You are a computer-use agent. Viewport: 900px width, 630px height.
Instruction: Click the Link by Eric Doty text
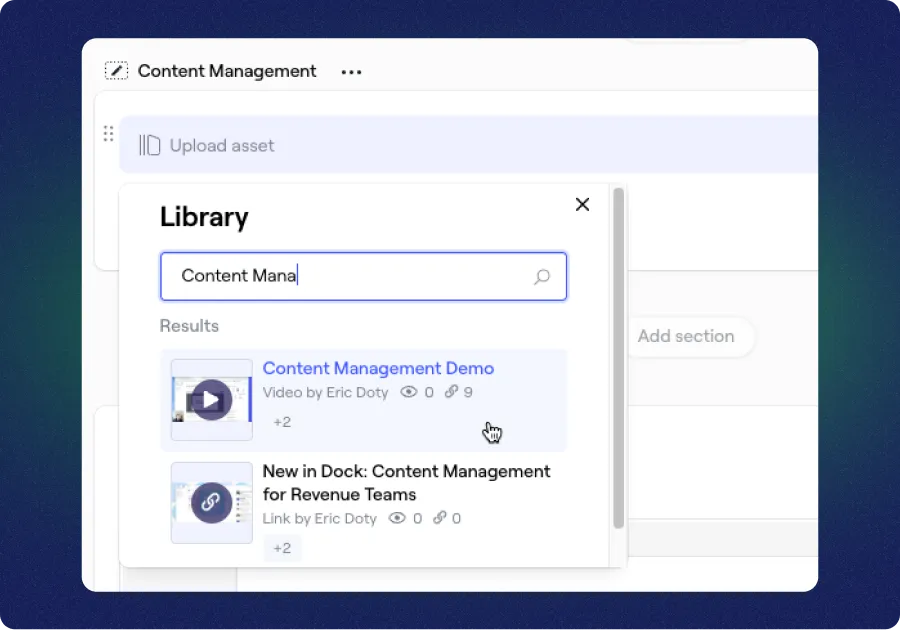pos(320,519)
